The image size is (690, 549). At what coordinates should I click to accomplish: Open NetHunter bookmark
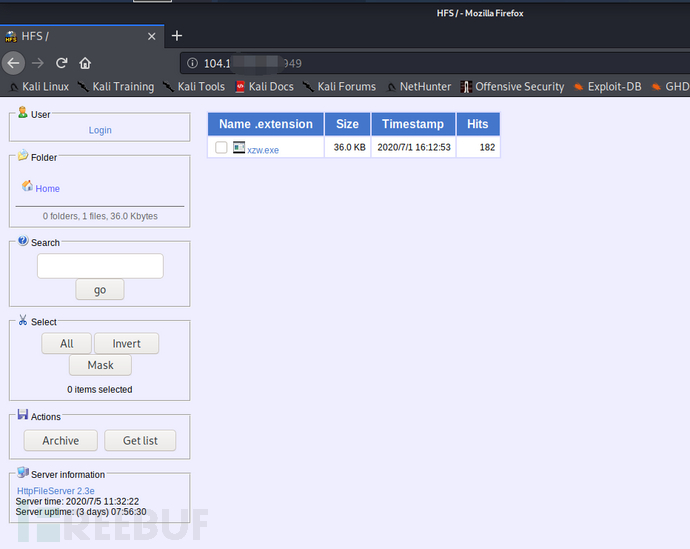(419, 87)
